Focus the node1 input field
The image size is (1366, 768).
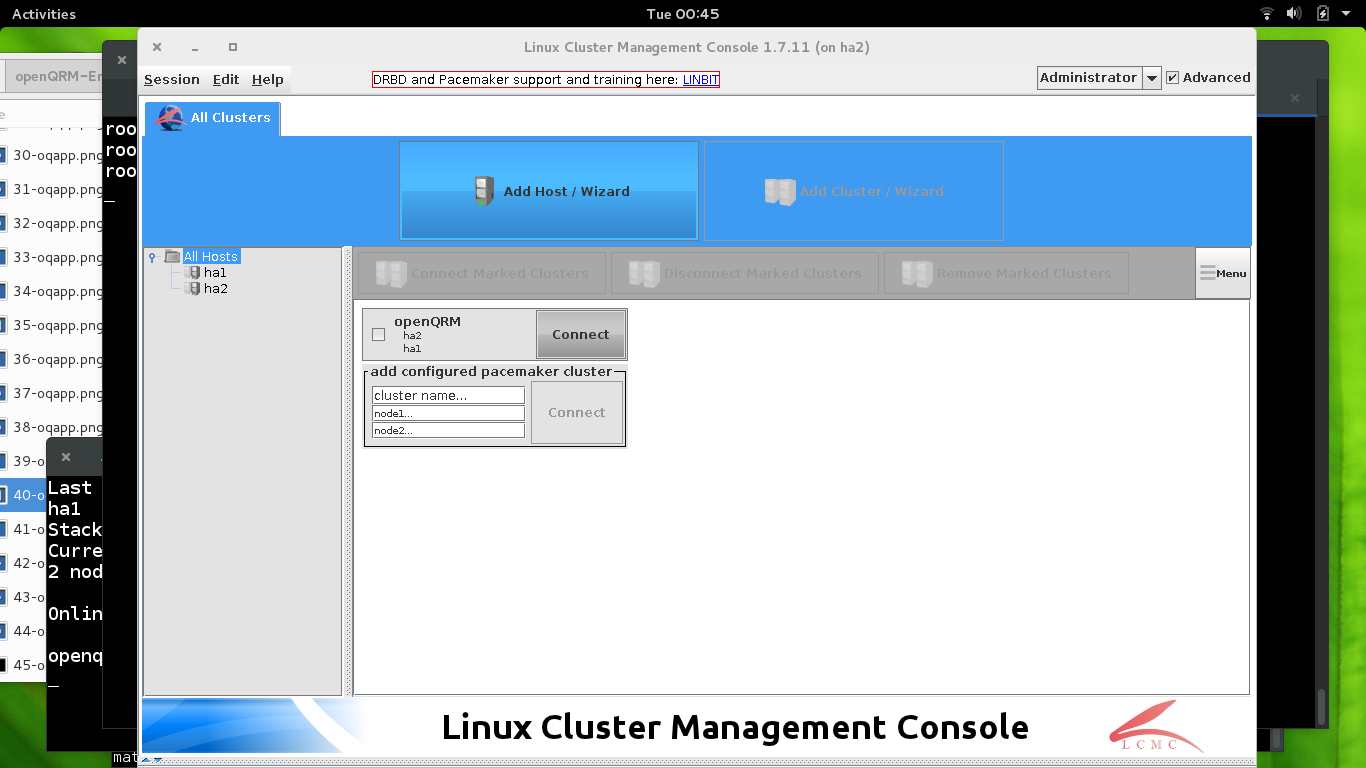(448, 413)
